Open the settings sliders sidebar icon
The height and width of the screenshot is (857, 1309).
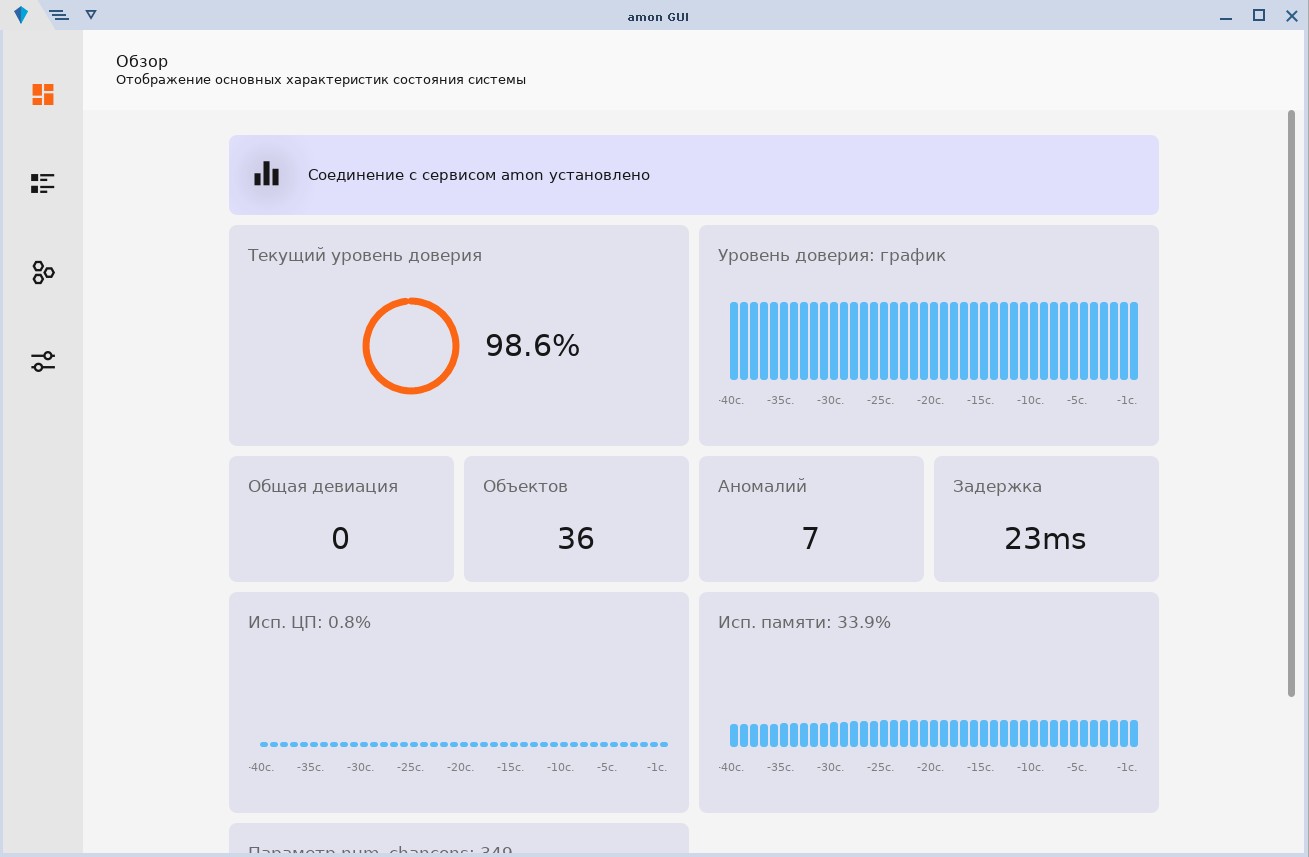(42, 361)
